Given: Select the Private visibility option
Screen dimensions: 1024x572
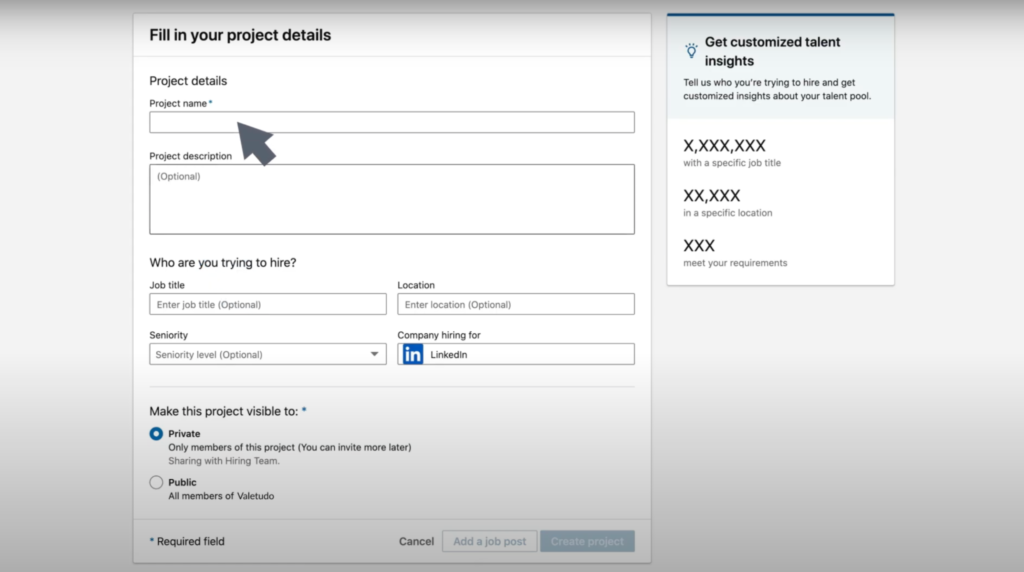Looking at the screenshot, I should pos(156,434).
